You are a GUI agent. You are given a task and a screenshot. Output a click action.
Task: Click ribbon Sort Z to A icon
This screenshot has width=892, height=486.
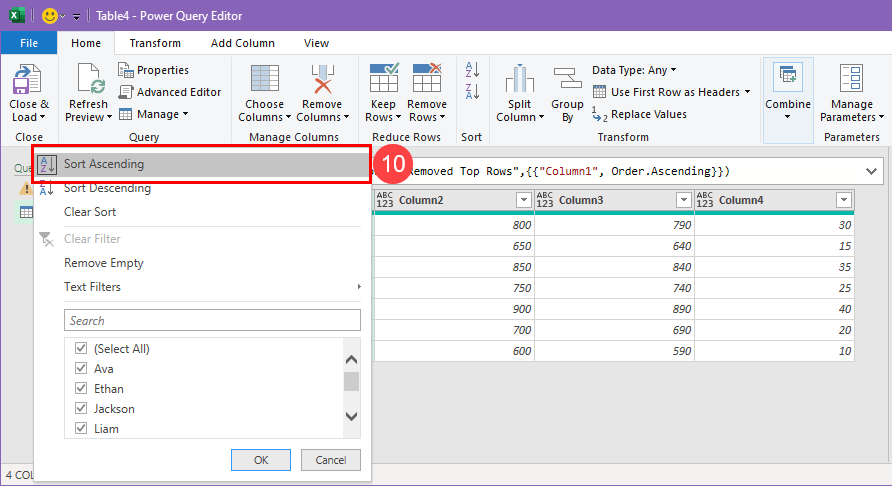coord(472,91)
